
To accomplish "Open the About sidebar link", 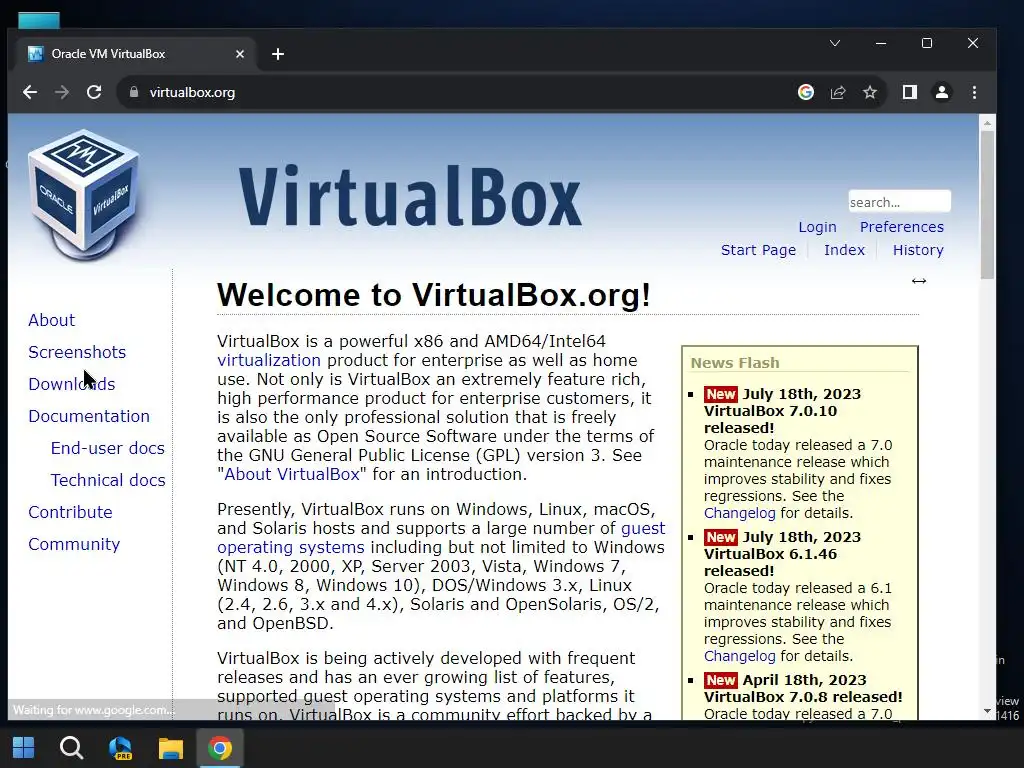I will [x=52, y=320].
